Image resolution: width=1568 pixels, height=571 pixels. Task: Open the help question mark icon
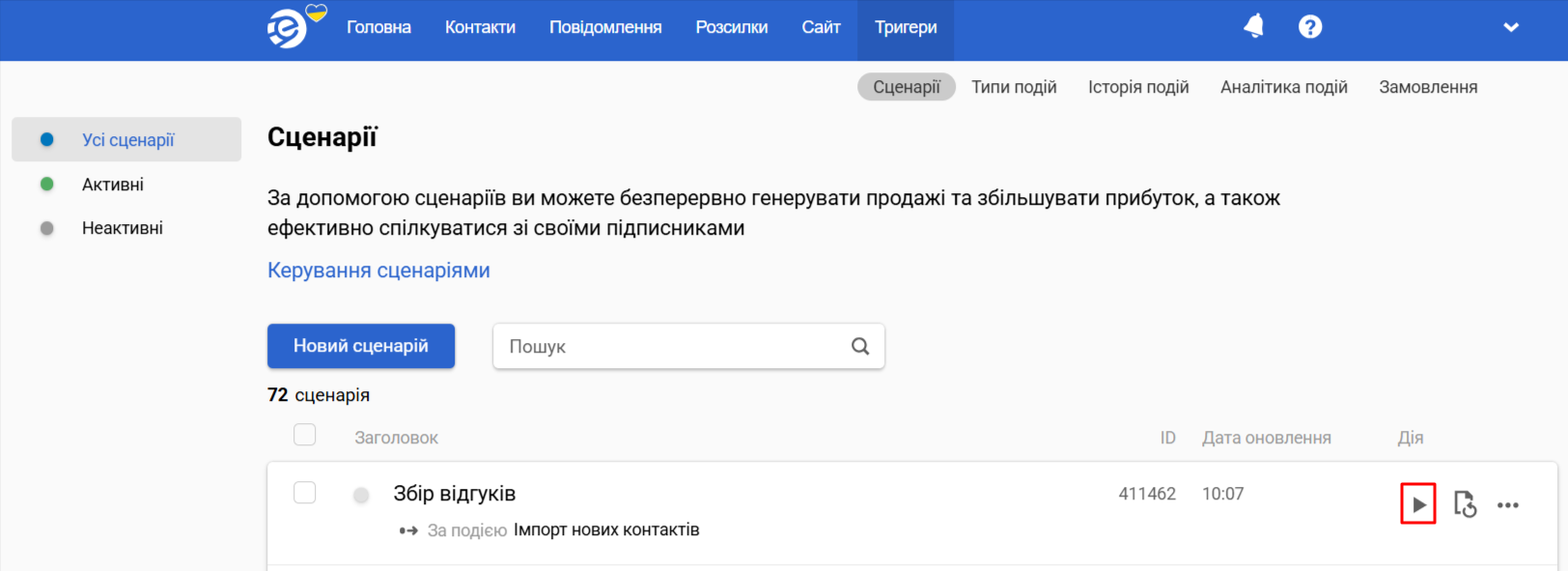[x=1310, y=27]
